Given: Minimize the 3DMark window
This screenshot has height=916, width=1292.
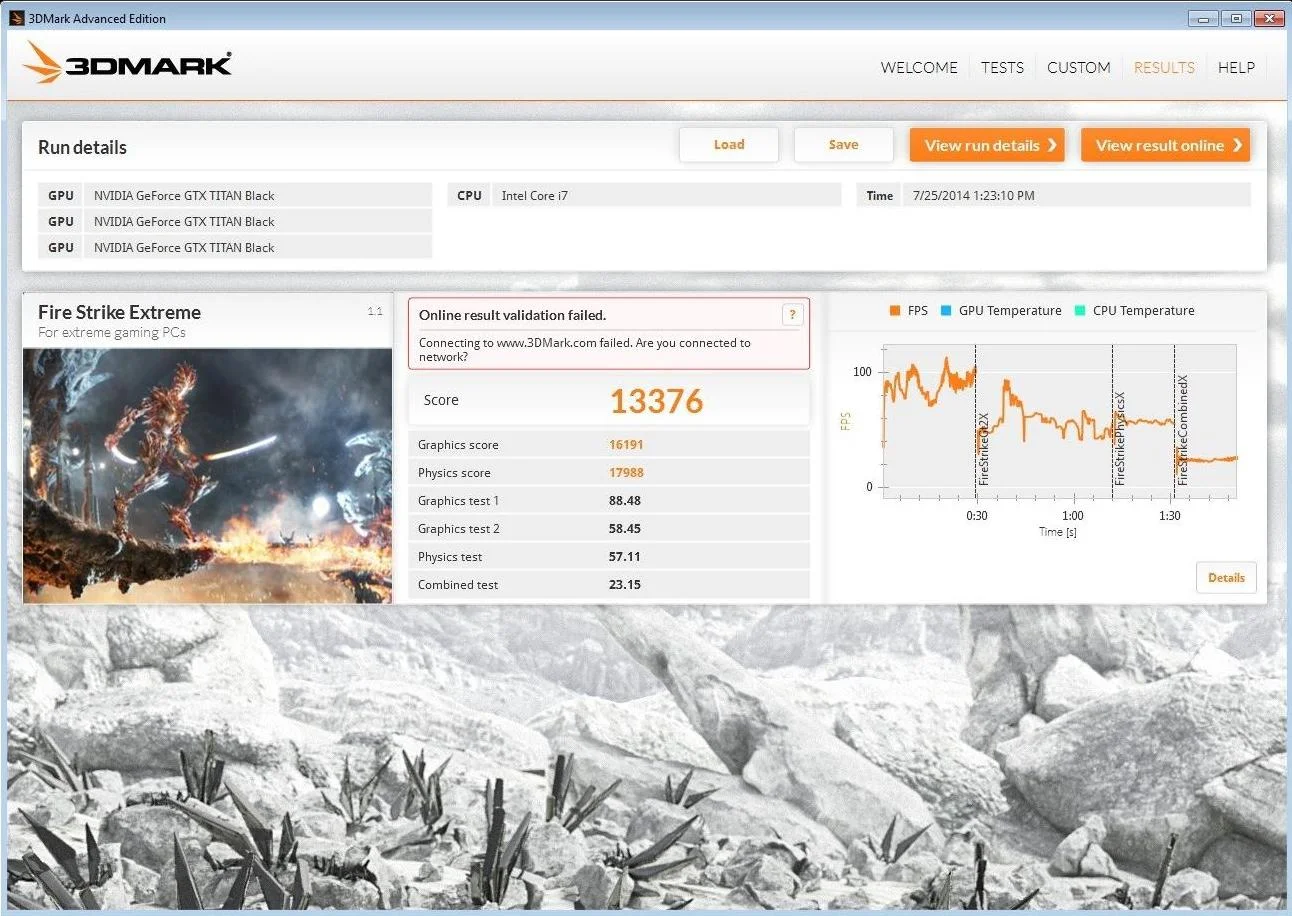Looking at the screenshot, I should tap(1205, 18).
